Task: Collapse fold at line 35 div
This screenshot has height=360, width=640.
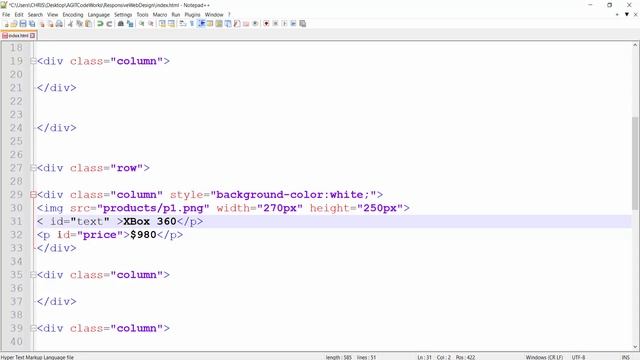Action: [33, 275]
